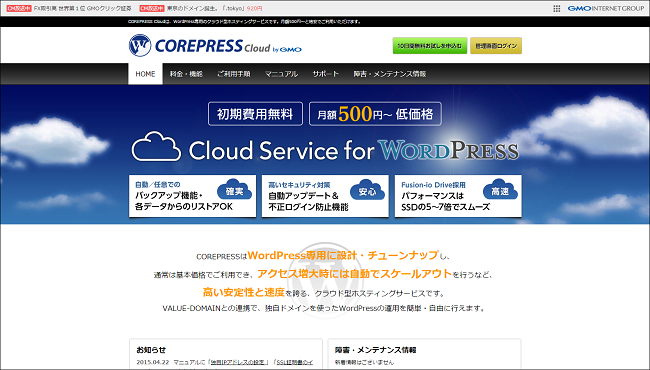Image resolution: width=650 pixels, height=370 pixels.
Task: Open the GMO services grid icon
Action: click(557, 8)
